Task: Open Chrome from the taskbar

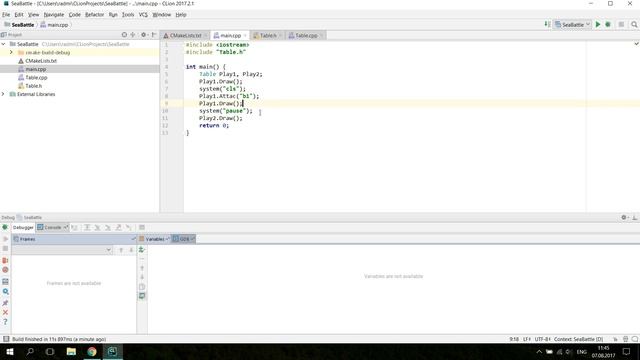Action: 92,351
